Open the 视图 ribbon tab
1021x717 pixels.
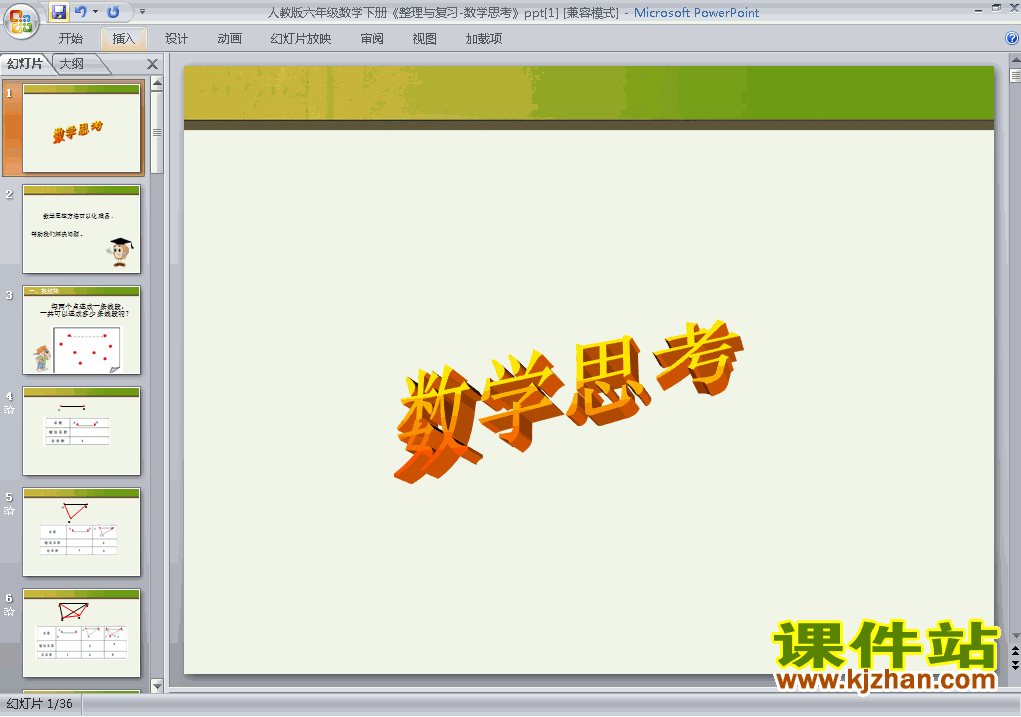pyautogui.click(x=425, y=39)
